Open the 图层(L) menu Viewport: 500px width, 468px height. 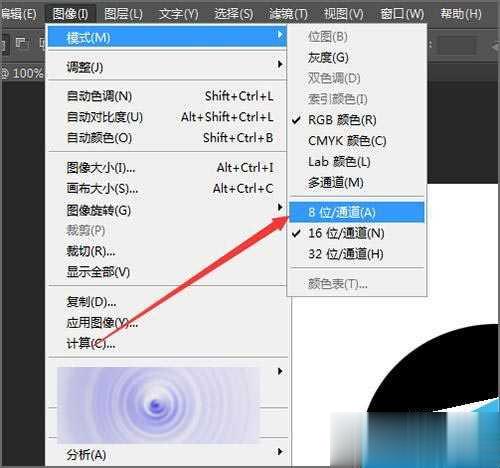(x=123, y=14)
